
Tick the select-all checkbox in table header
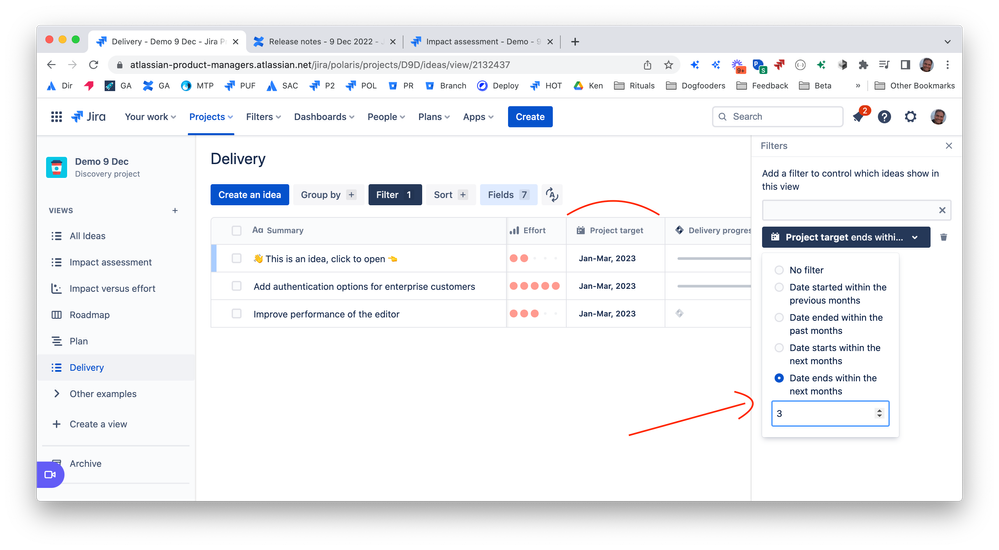(236, 231)
